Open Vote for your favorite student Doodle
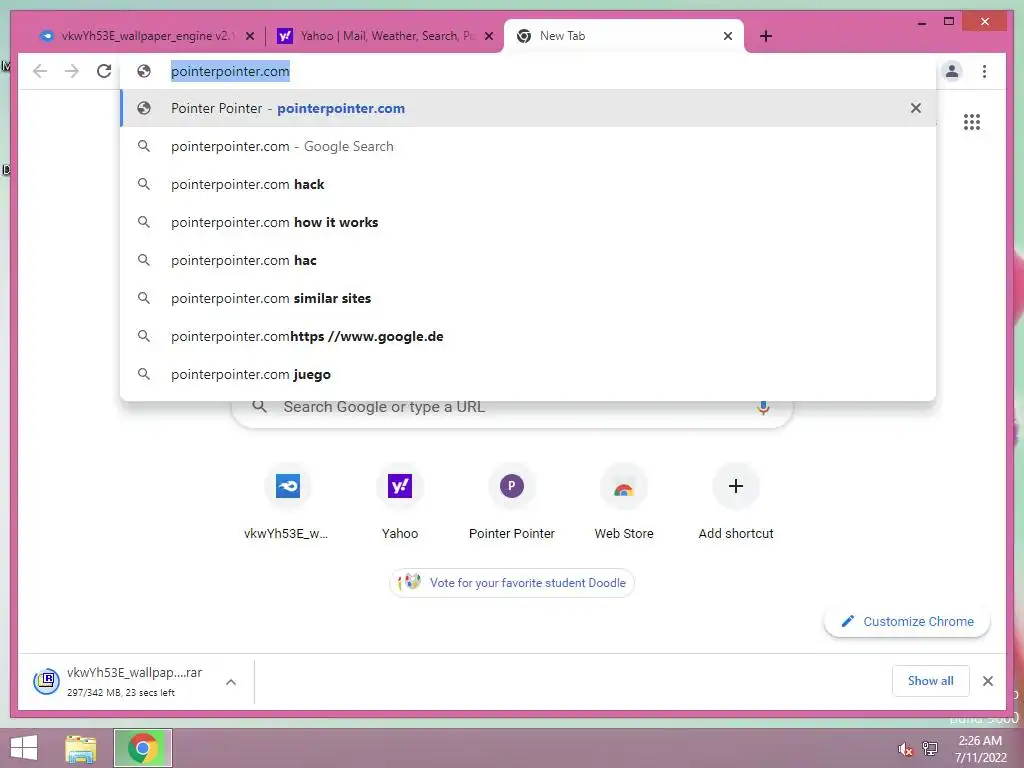This screenshot has width=1024, height=768. (512, 583)
